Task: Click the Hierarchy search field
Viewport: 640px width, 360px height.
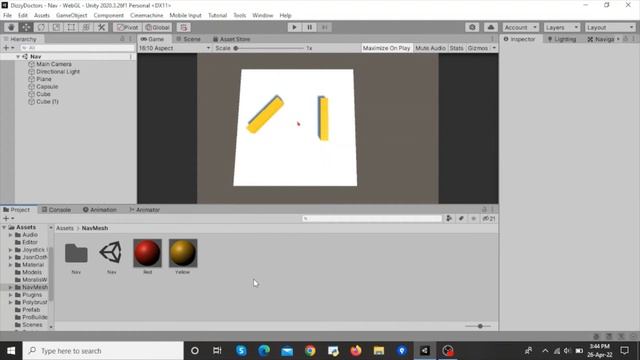Action: point(77,48)
